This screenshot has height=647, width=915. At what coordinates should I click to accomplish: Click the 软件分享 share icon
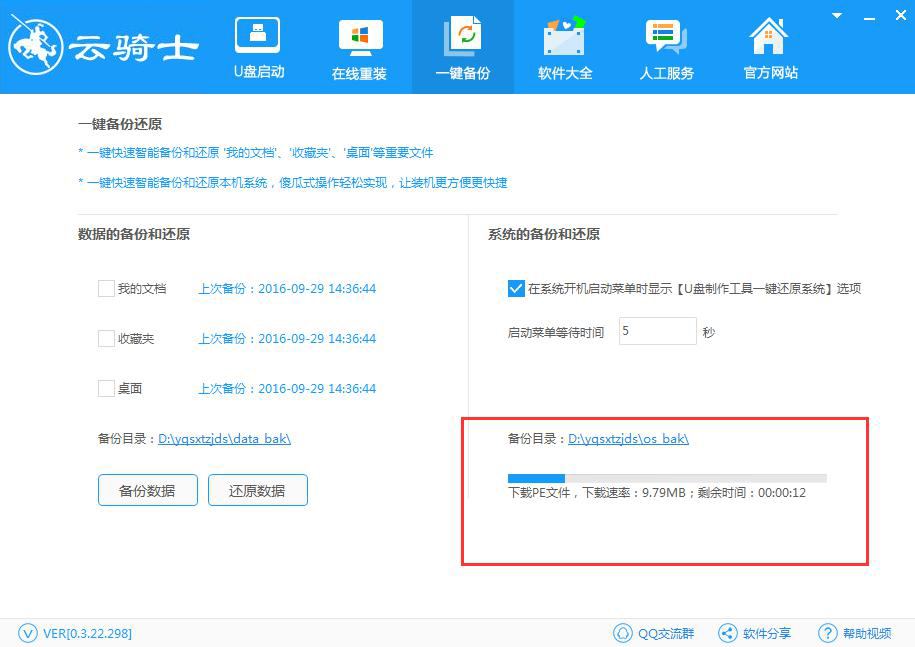[x=755, y=632]
